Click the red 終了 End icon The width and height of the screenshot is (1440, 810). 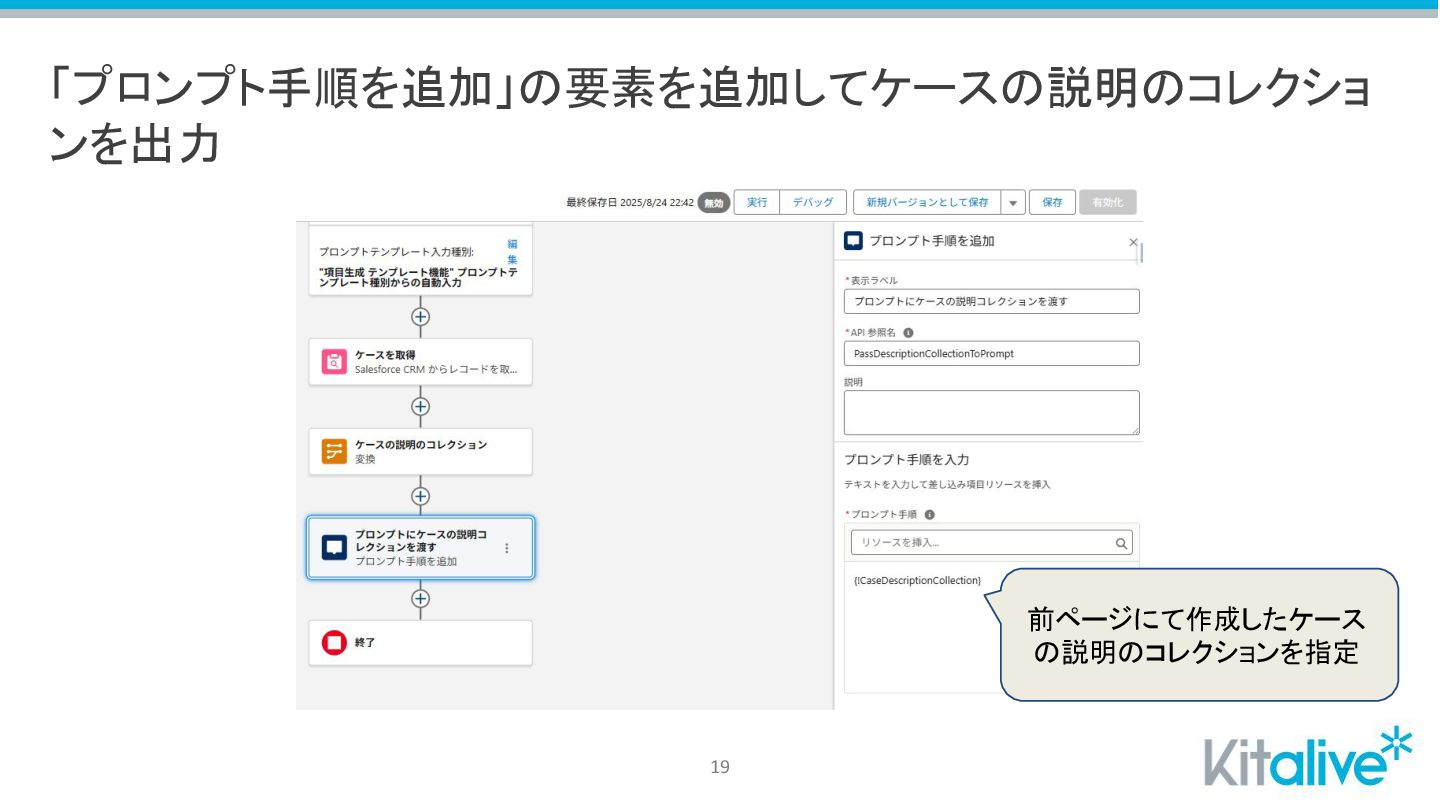[334, 643]
